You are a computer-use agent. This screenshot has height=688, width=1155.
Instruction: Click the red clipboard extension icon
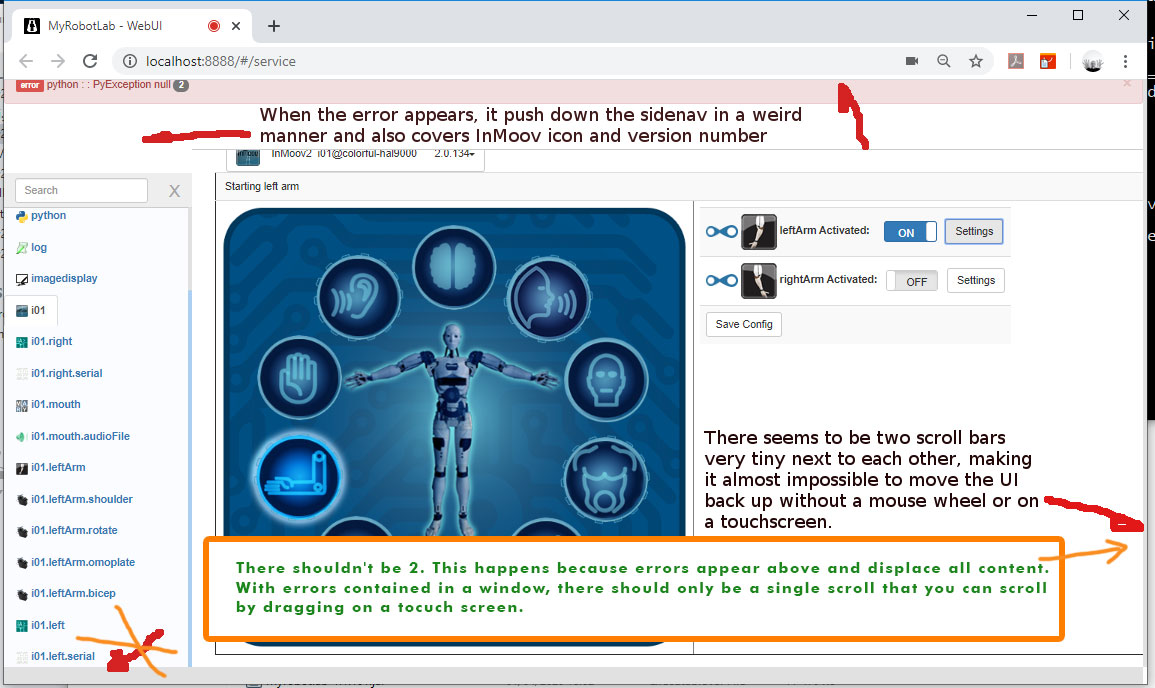[x=1047, y=61]
